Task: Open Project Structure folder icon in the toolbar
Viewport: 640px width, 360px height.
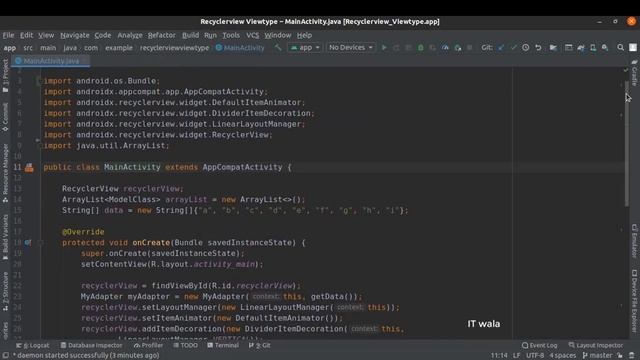Action: [553, 48]
